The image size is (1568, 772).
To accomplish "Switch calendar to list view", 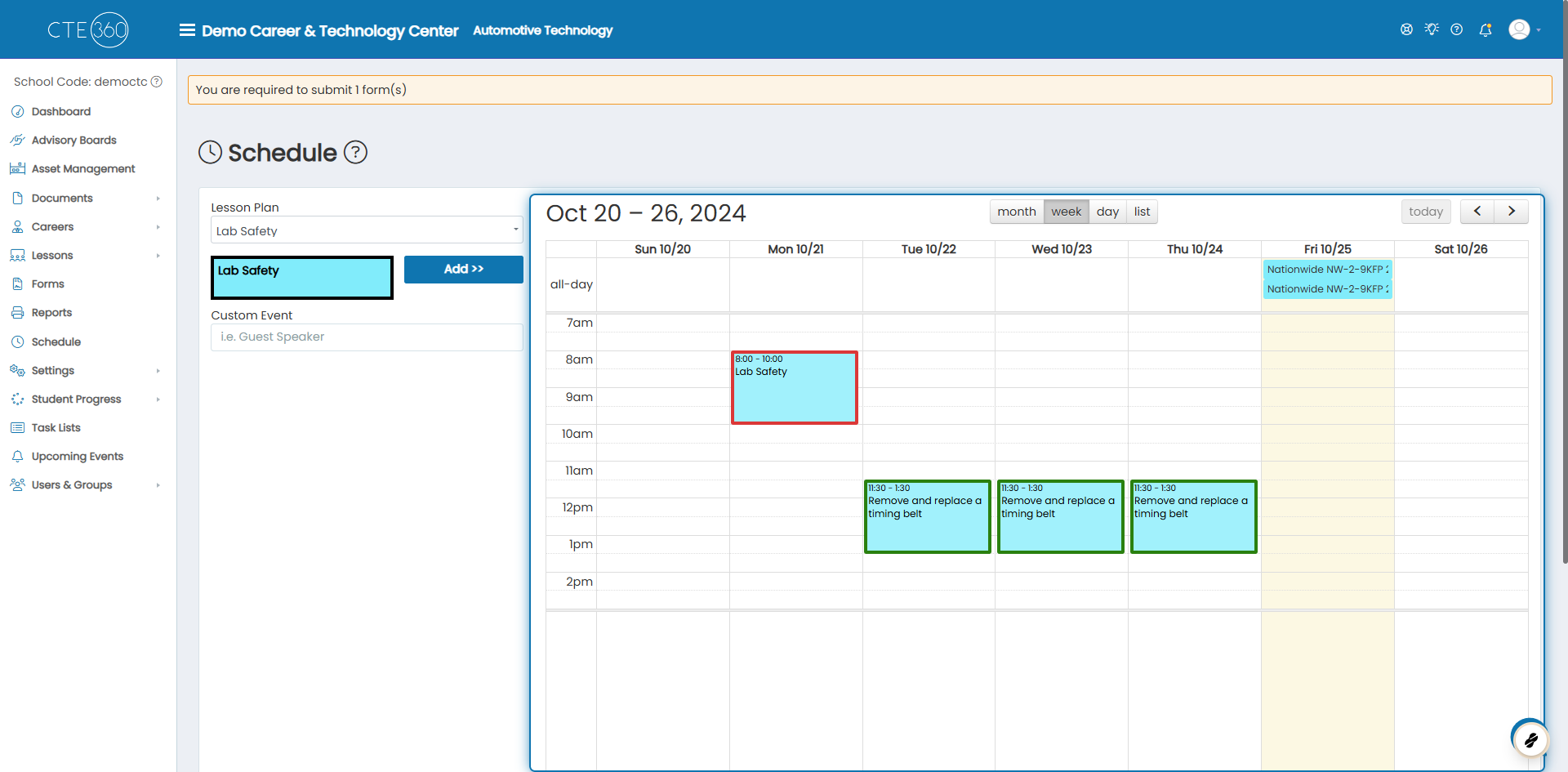I will (x=1142, y=212).
